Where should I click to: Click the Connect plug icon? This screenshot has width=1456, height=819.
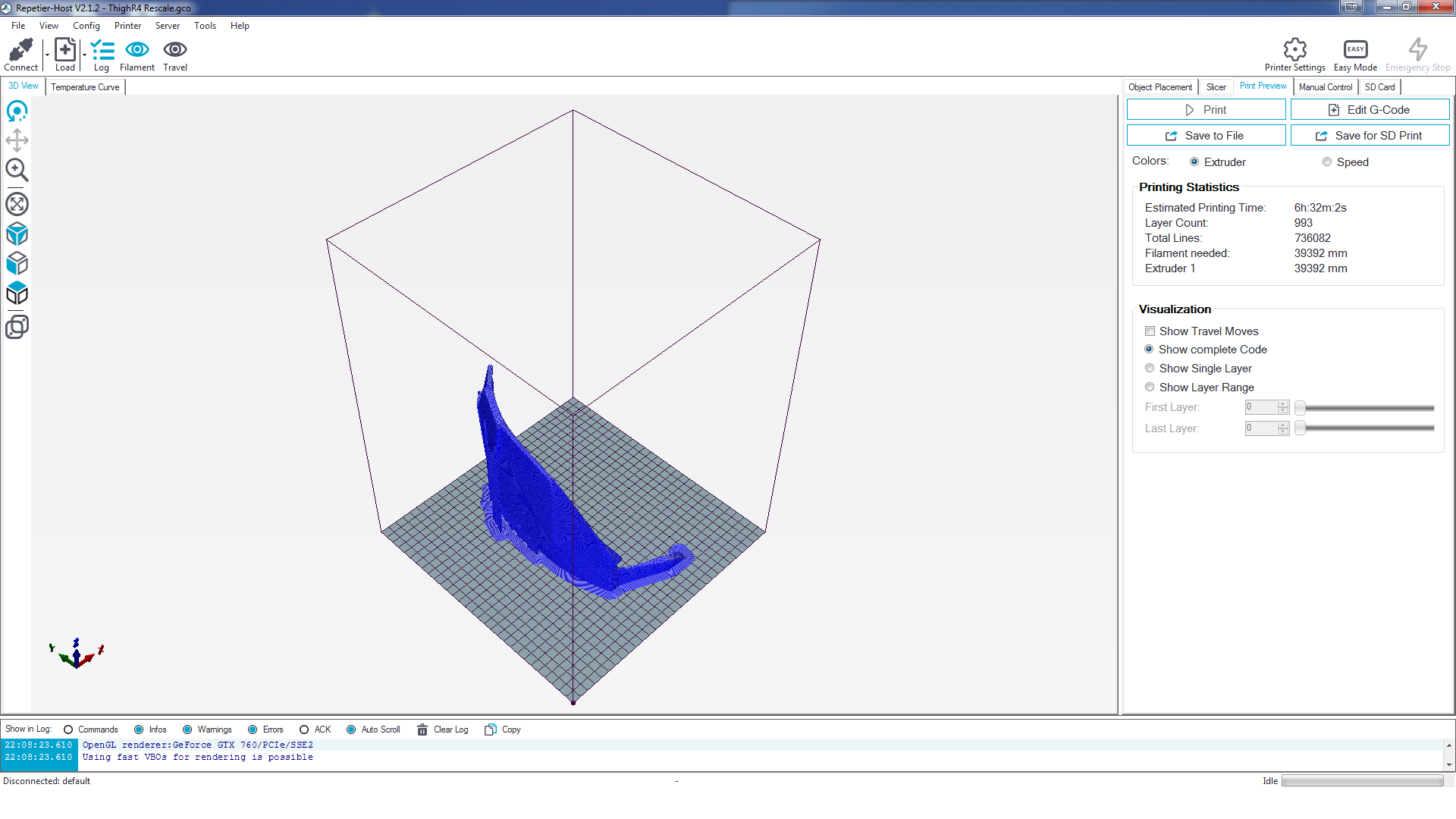coord(20,50)
